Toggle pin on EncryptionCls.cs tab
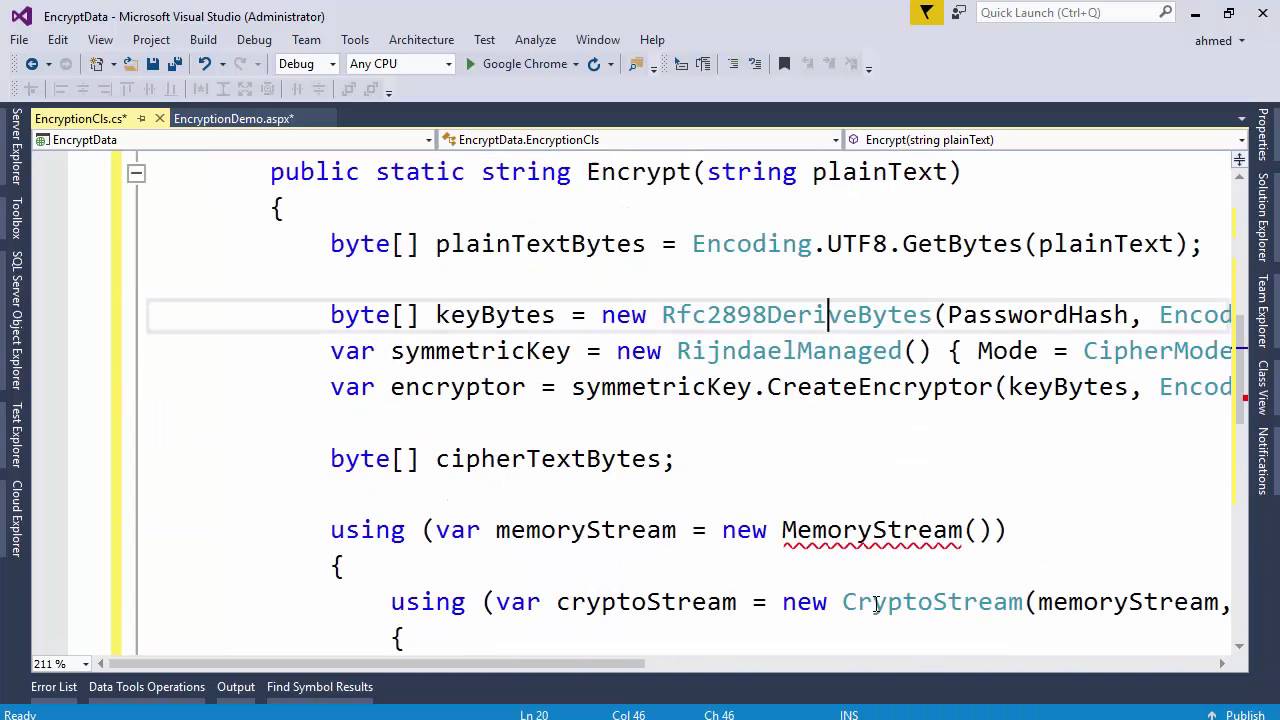 click(x=142, y=119)
